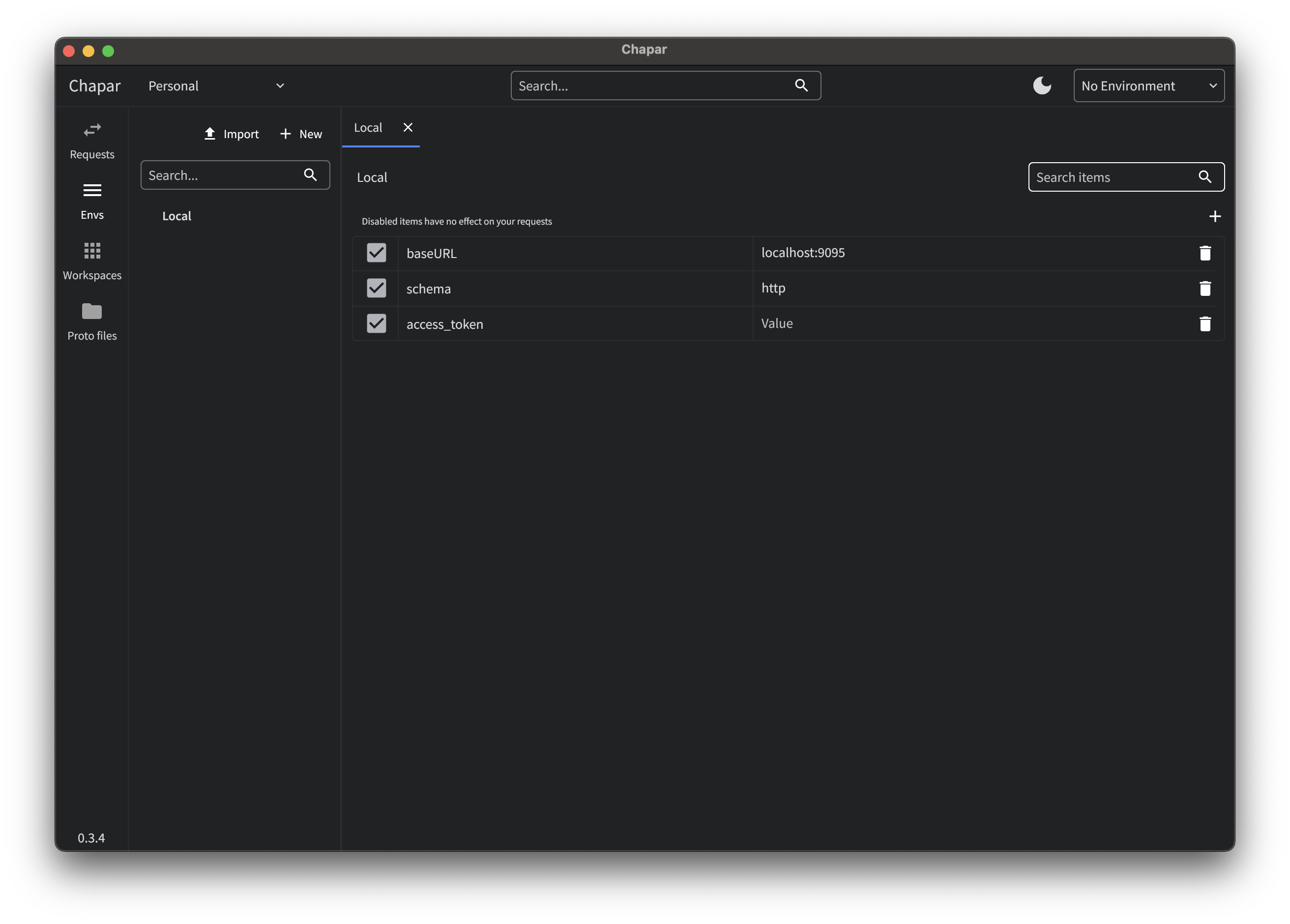Delete the baseURL variable
Image resolution: width=1290 pixels, height=924 pixels.
pyautogui.click(x=1204, y=253)
